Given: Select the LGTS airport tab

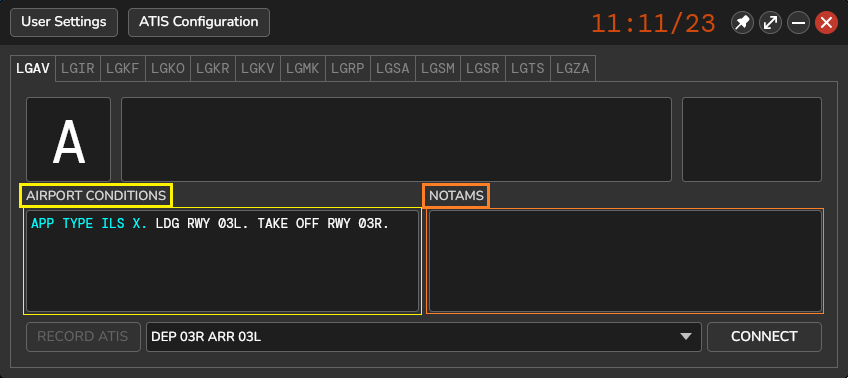Looking at the screenshot, I should point(528,69).
